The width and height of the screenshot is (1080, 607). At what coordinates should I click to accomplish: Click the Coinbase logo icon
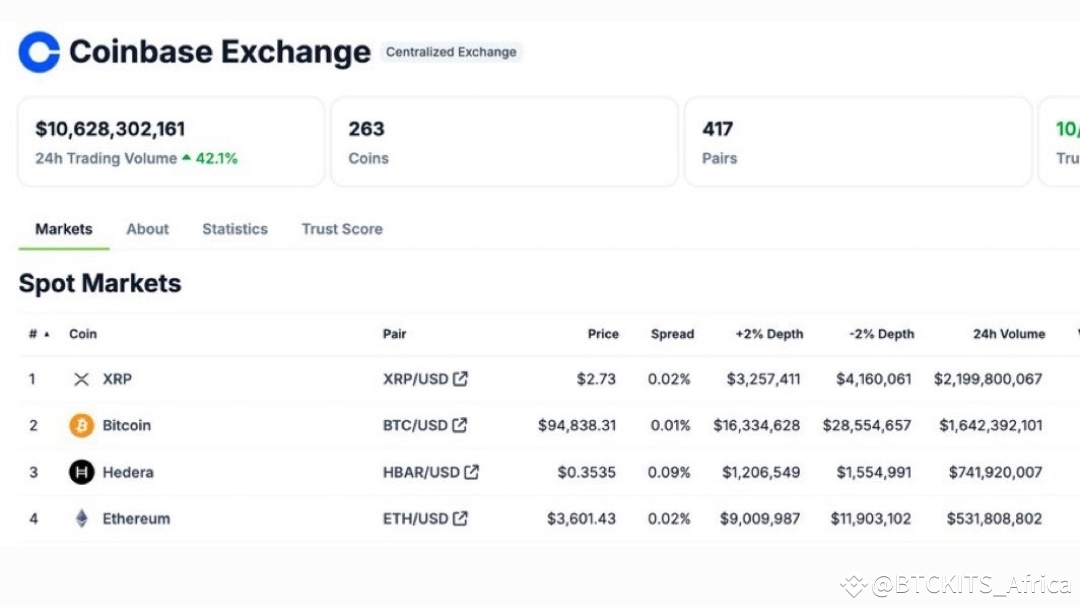coord(40,52)
